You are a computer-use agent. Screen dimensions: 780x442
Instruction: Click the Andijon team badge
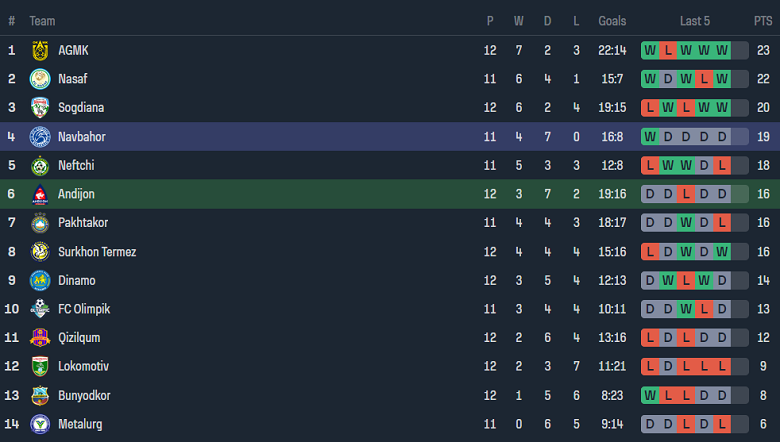click(40, 194)
